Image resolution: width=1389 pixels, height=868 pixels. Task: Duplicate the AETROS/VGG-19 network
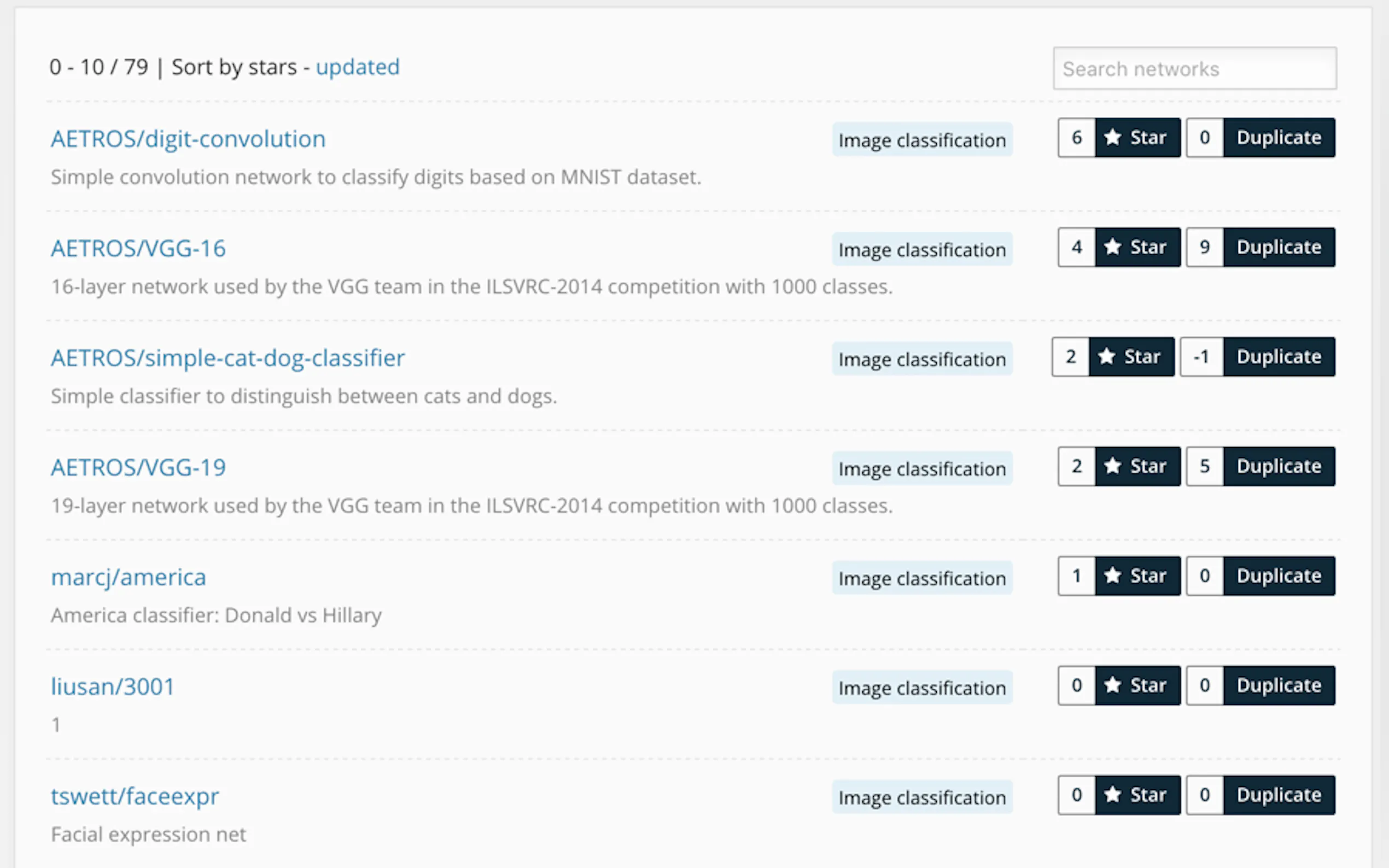pyautogui.click(x=1278, y=467)
